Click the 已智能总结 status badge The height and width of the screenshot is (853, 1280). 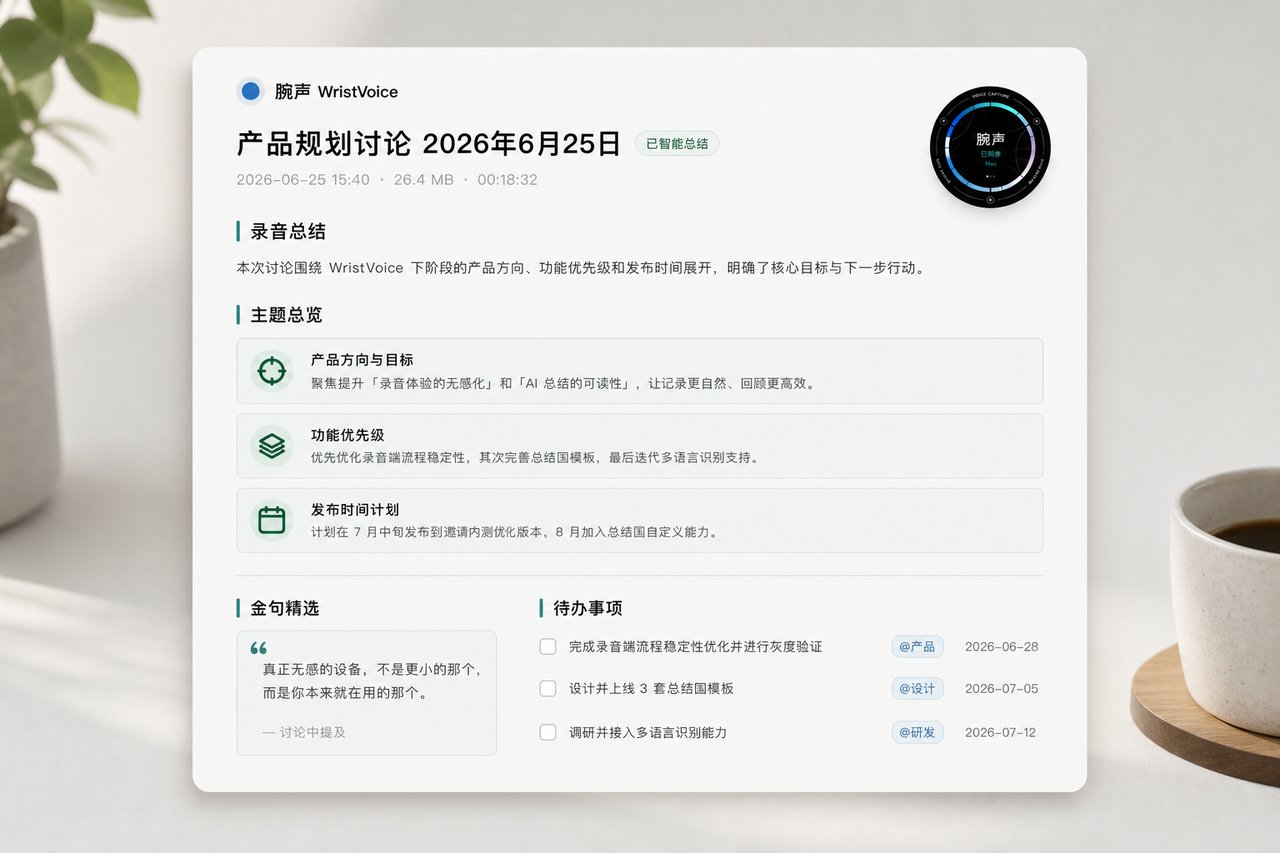tap(677, 143)
